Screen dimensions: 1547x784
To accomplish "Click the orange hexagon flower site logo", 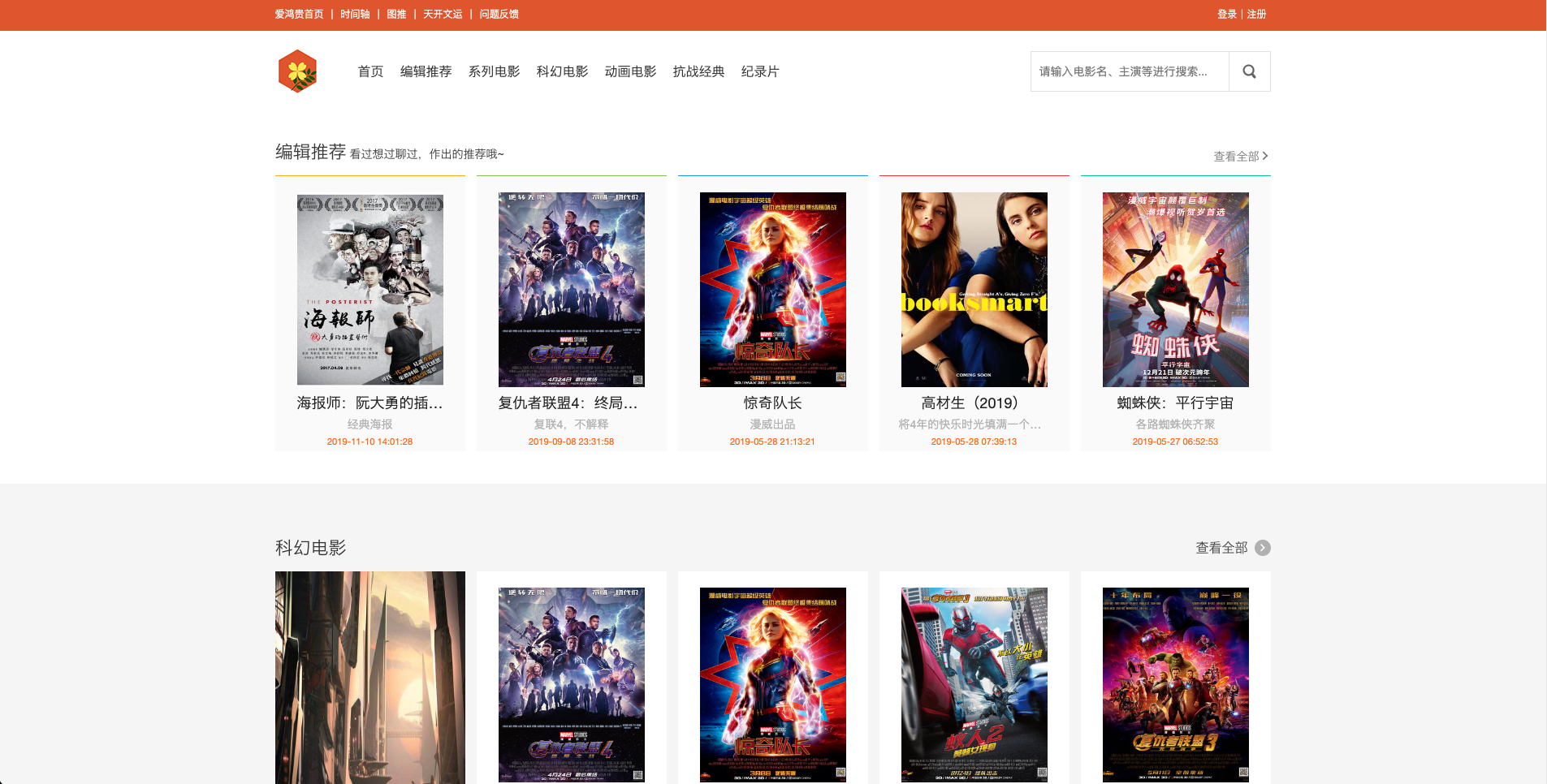I will point(297,71).
